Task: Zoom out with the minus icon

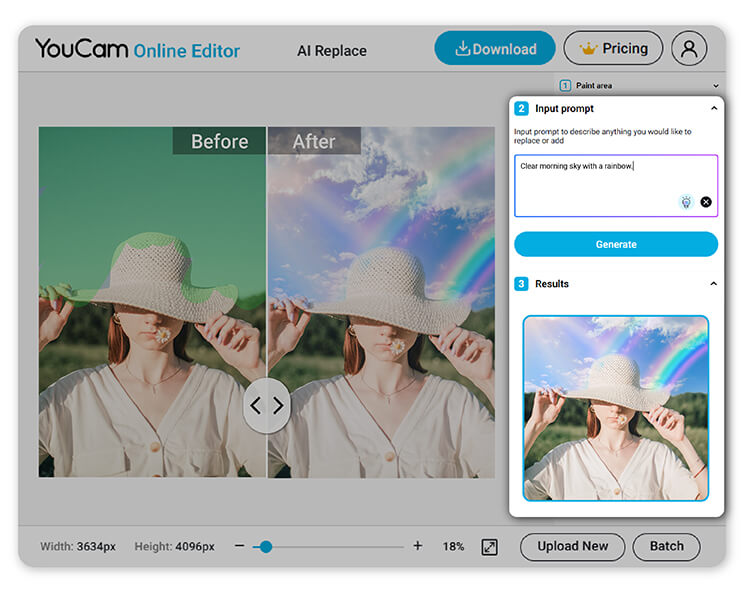Action: (x=240, y=546)
